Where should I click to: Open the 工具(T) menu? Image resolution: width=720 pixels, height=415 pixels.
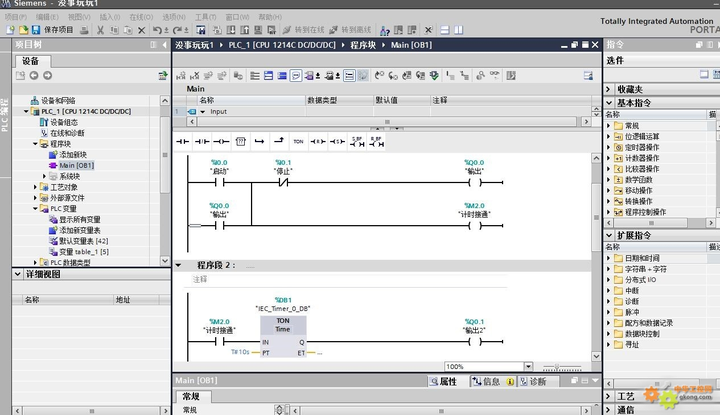205,17
